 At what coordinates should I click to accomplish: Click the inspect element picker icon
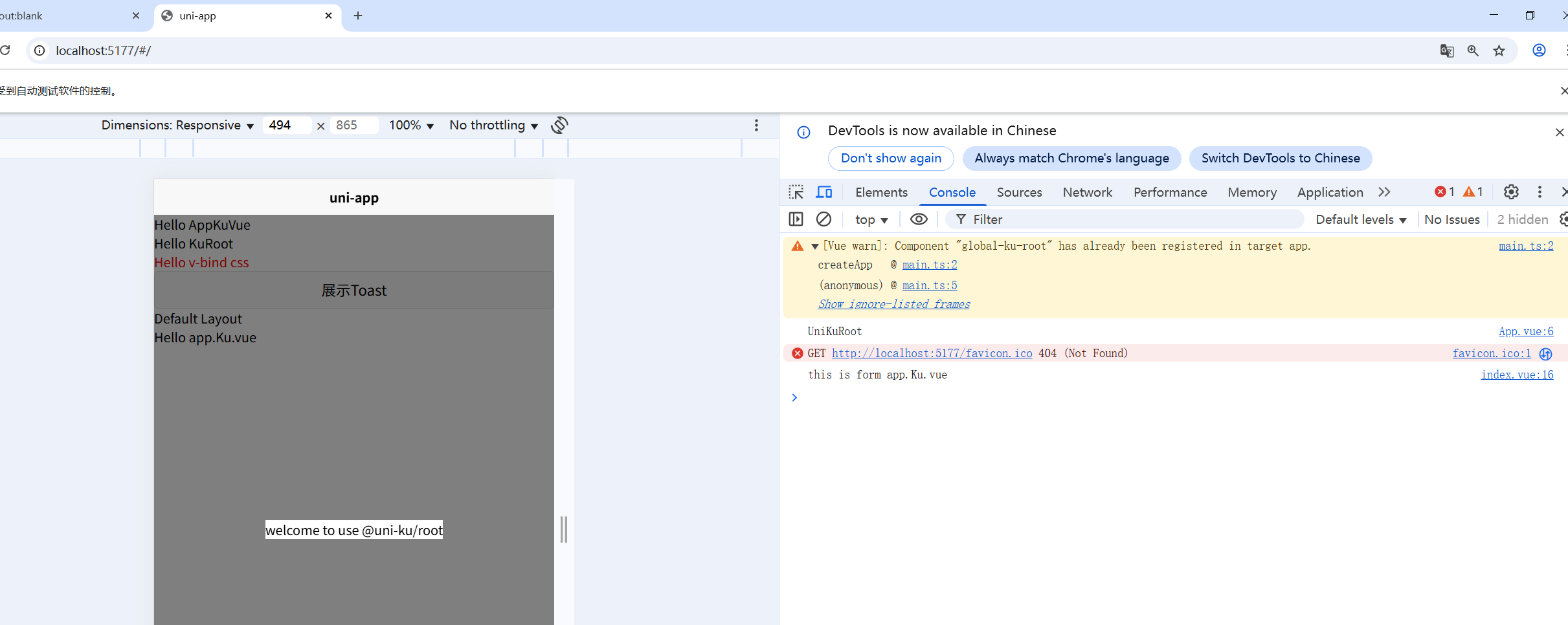(796, 192)
